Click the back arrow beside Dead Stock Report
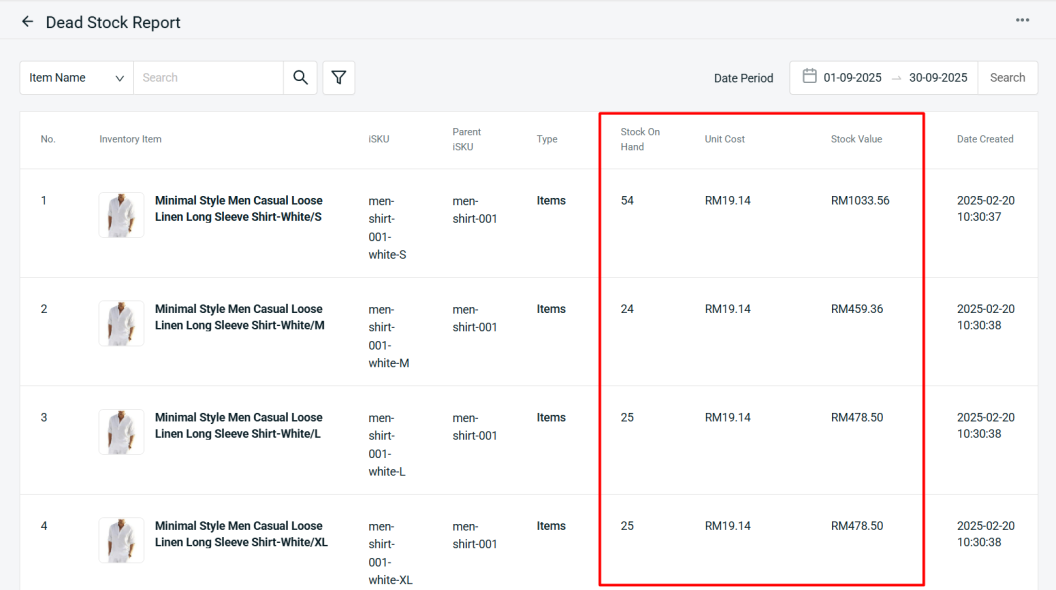1056x590 pixels. [x=27, y=22]
